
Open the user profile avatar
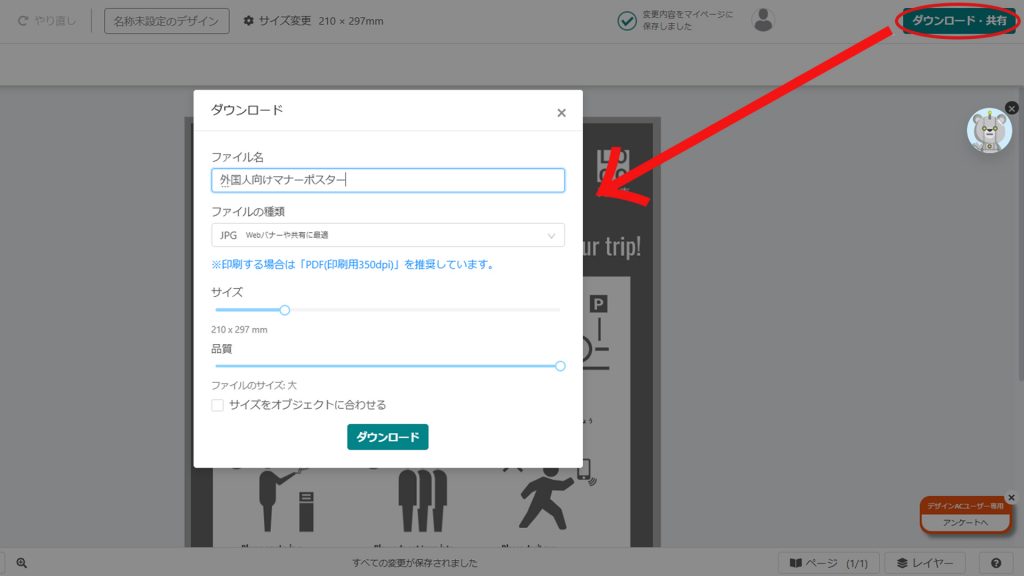click(763, 20)
